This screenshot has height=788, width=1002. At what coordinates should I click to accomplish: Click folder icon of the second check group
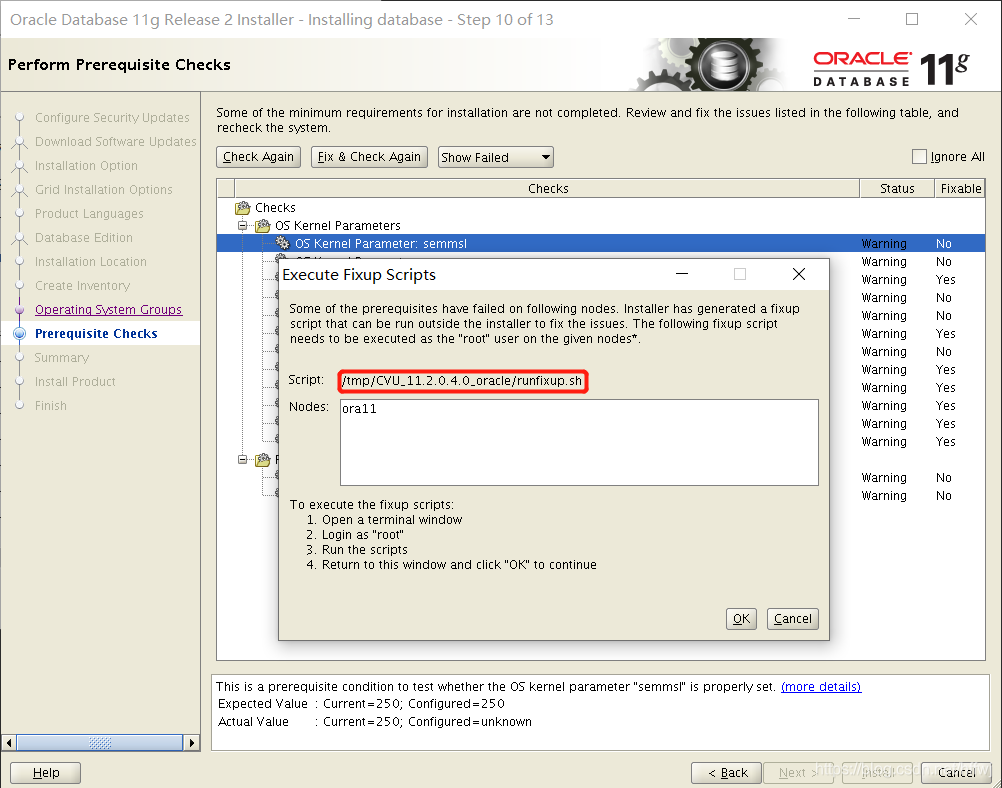click(263, 460)
